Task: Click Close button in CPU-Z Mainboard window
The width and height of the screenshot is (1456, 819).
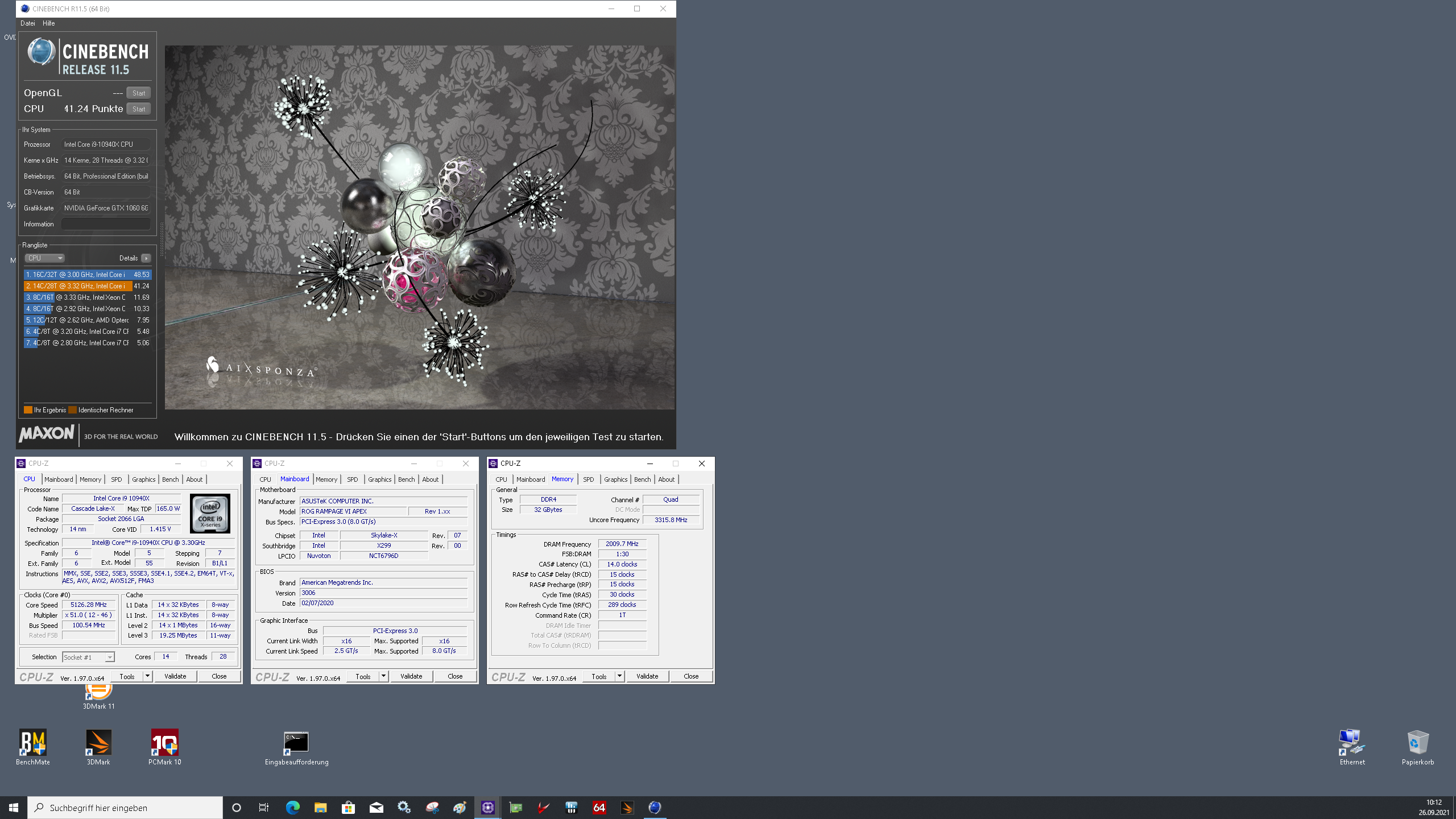Action: [x=455, y=676]
